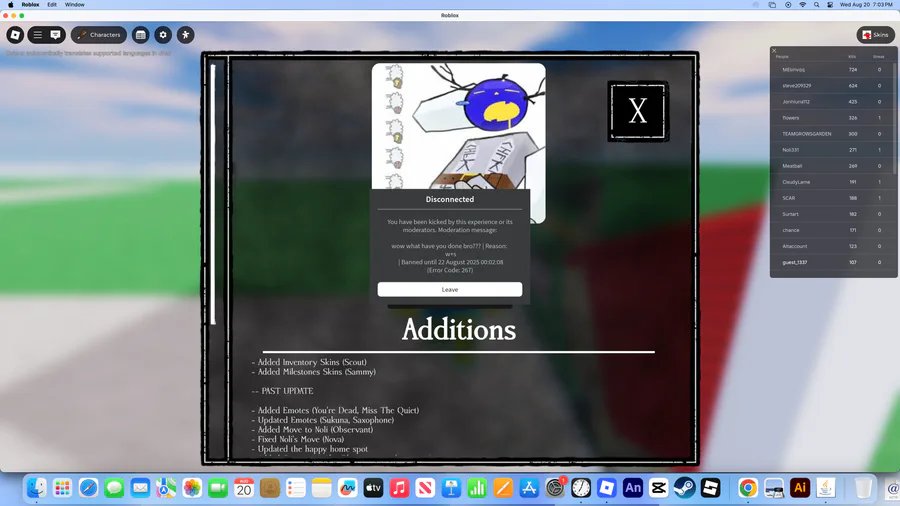Click the changelog's vertical scrollbar on the left

(x=213, y=194)
